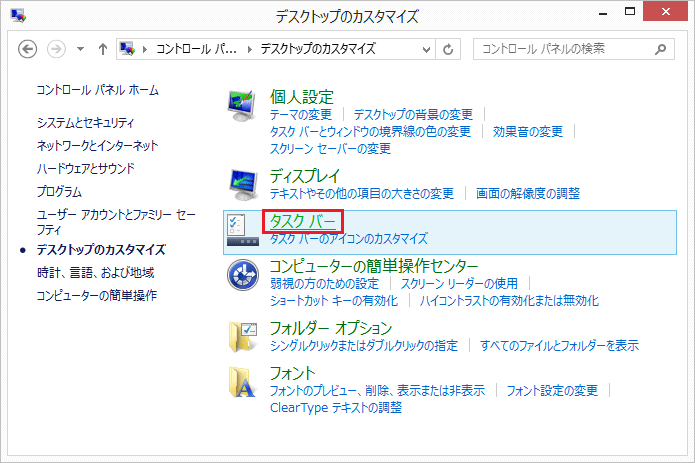
Task: Click タスク バーとウィンドウの境界線の色の変更
Action: (370, 131)
